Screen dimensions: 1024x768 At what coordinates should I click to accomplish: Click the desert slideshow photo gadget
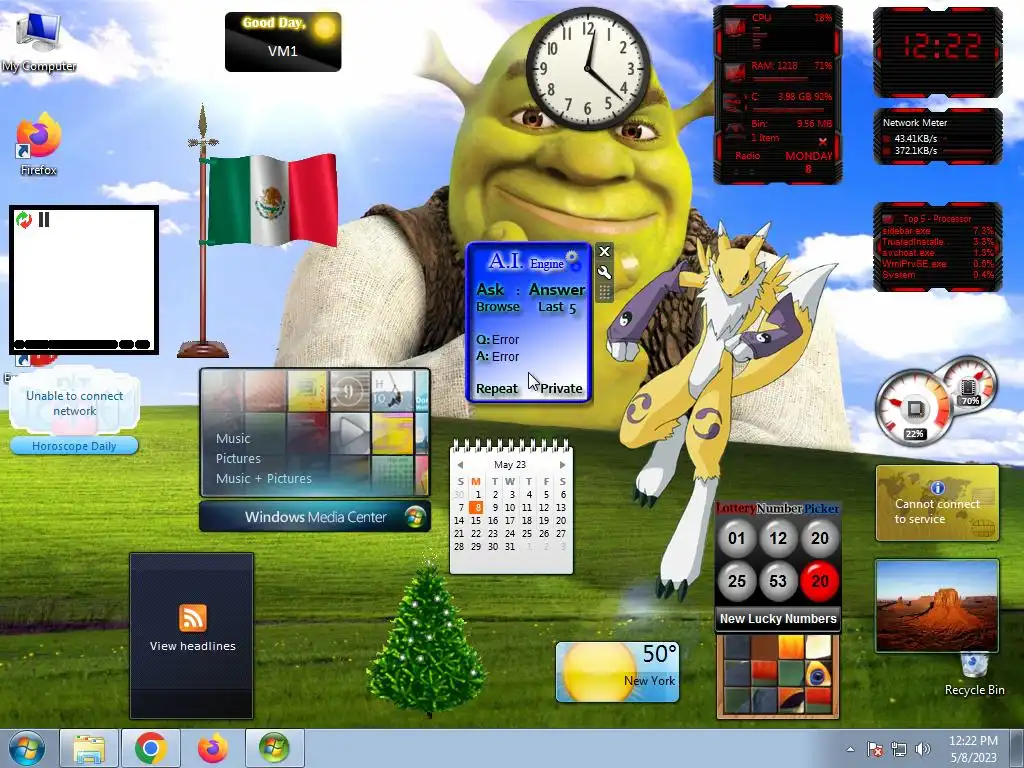pos(937,605)
